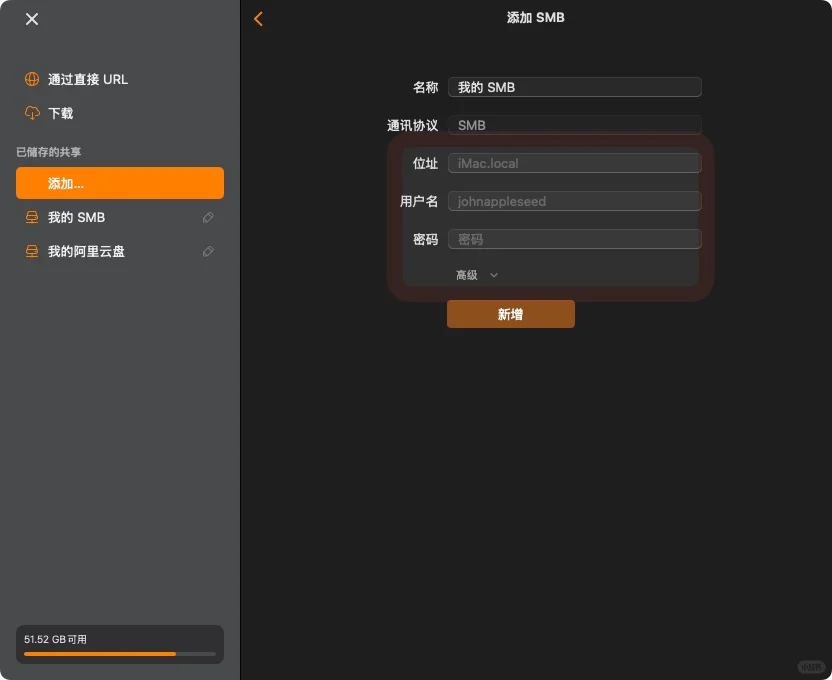Click the chevron next to 高级
The width and height of the screenshot is (832, 680).
[x=492, y=274]
